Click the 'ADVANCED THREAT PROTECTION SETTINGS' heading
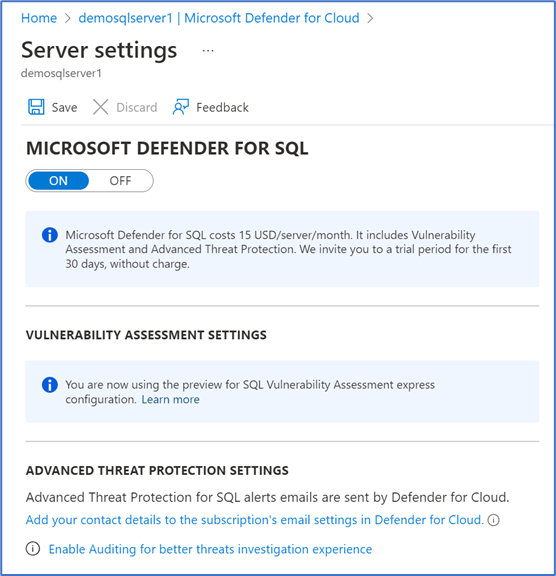 coord(157,470)
